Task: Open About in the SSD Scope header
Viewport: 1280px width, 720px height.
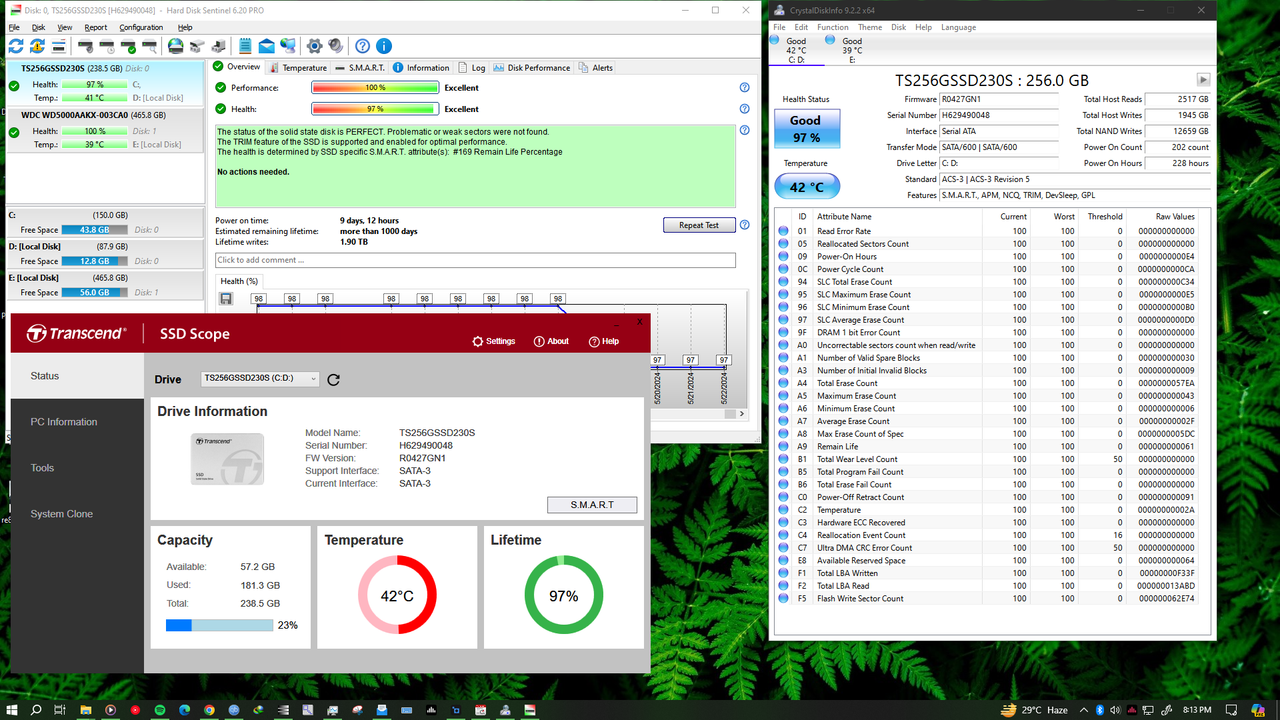Action: tap(551, 341)
